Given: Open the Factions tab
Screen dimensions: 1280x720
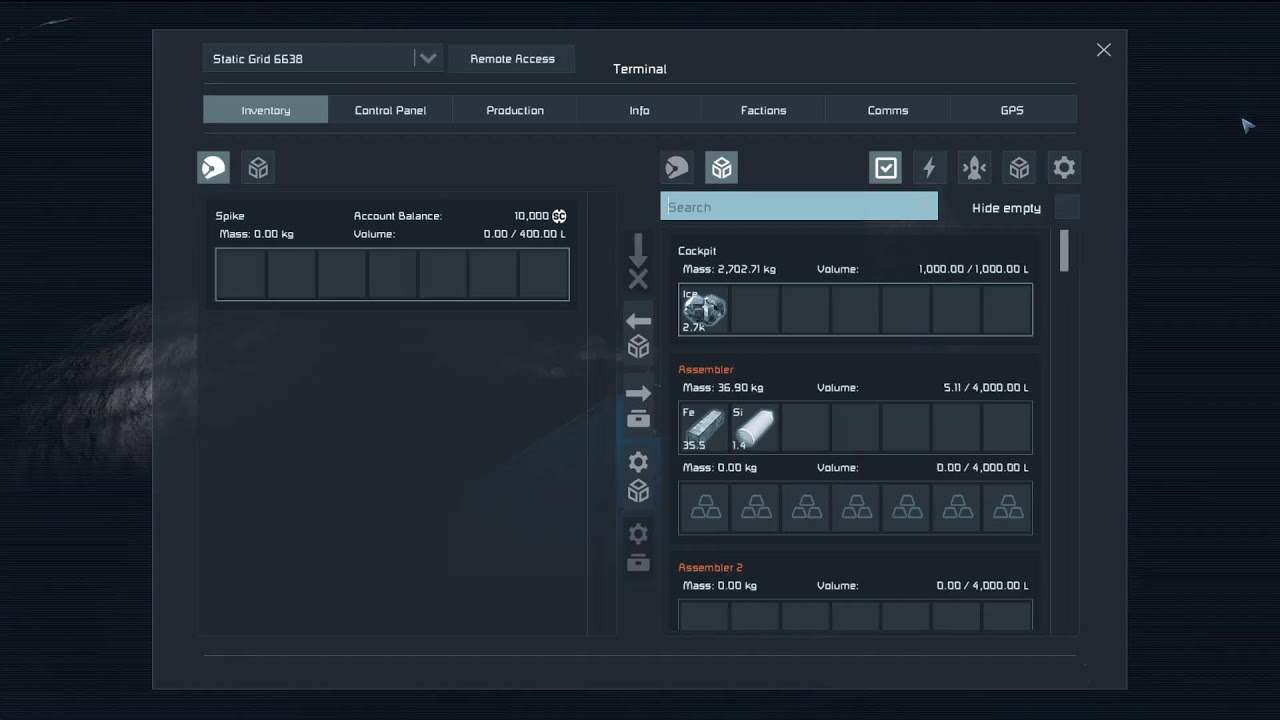Looking at the screenshot, I should pyautogui.click(x=763, y=110).
